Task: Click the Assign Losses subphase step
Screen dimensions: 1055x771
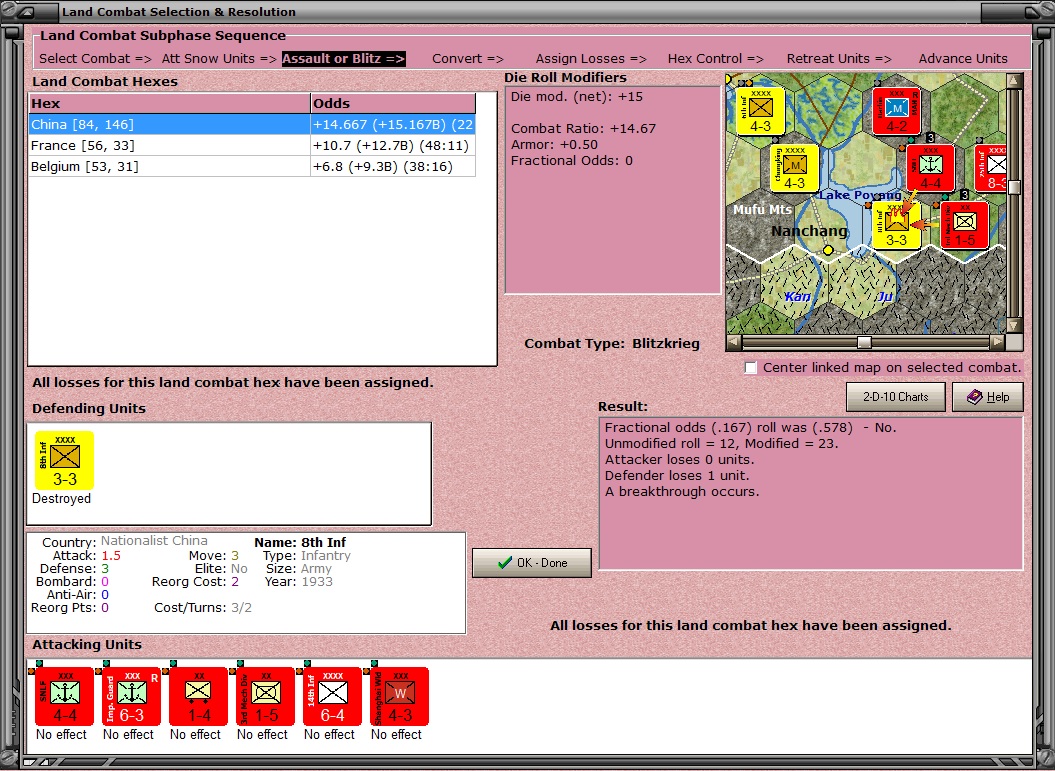Action: click(591, 59)
